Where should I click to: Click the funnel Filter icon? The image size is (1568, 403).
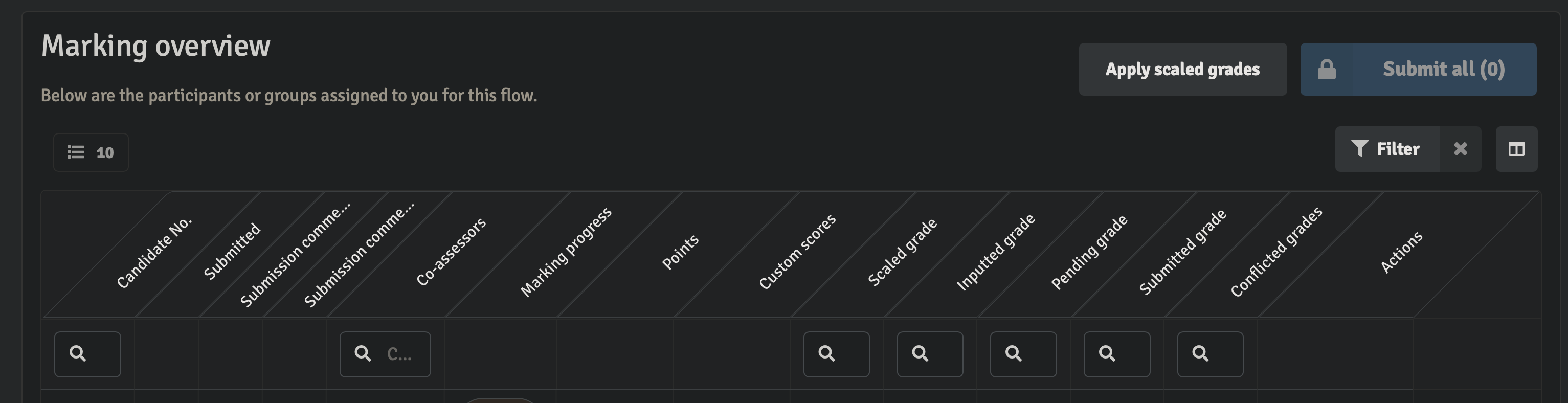pos(1359,148)
